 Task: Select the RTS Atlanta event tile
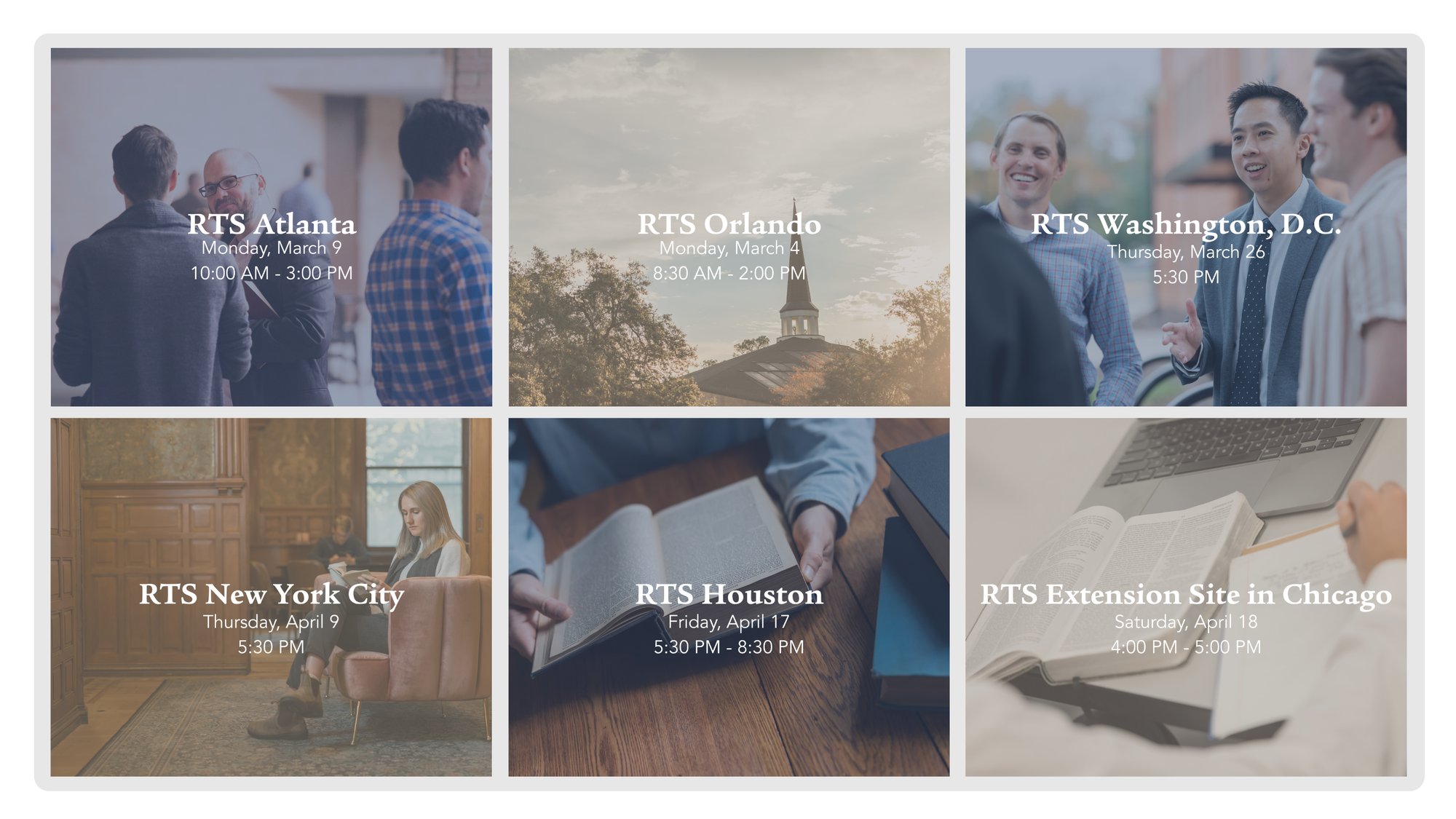pyautogui.click(x=269, y=226)
